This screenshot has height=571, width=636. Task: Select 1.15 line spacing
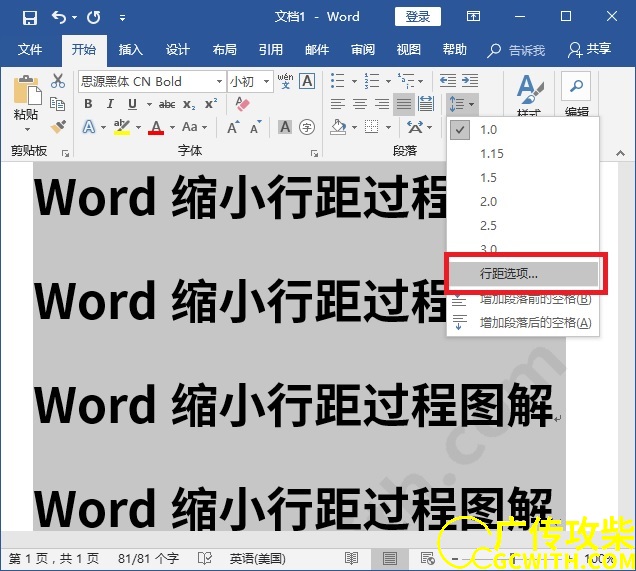coord(523,153)
